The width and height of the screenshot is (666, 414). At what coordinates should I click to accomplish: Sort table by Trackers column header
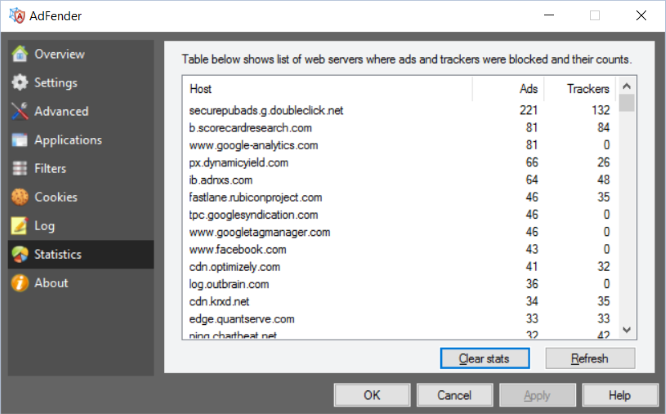pyautogui.click(x=580, y=89)
